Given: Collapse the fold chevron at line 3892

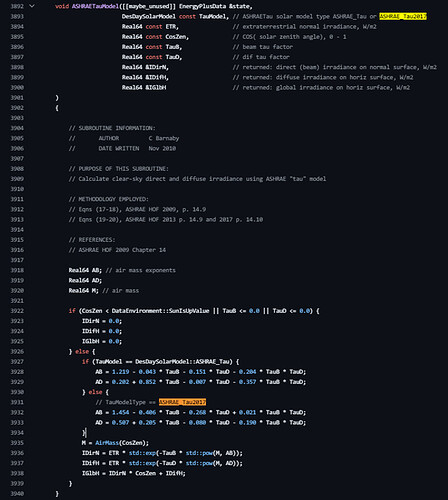Looking at the screenshot, I should tap(32, 6).
